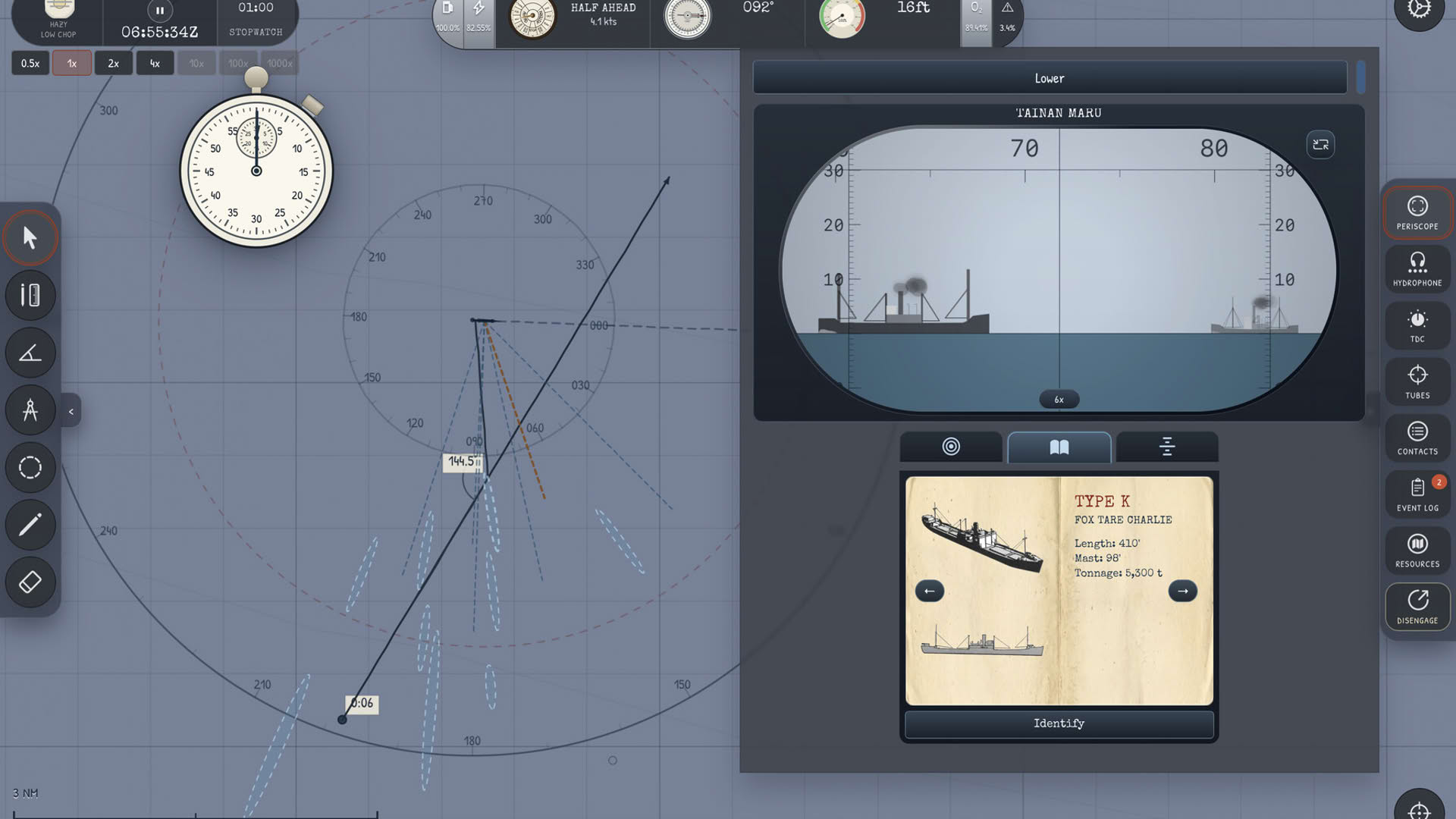This screenshot has height=819, width=1456.
Task: Click the depth gauge dial
Action: point(842,17)
